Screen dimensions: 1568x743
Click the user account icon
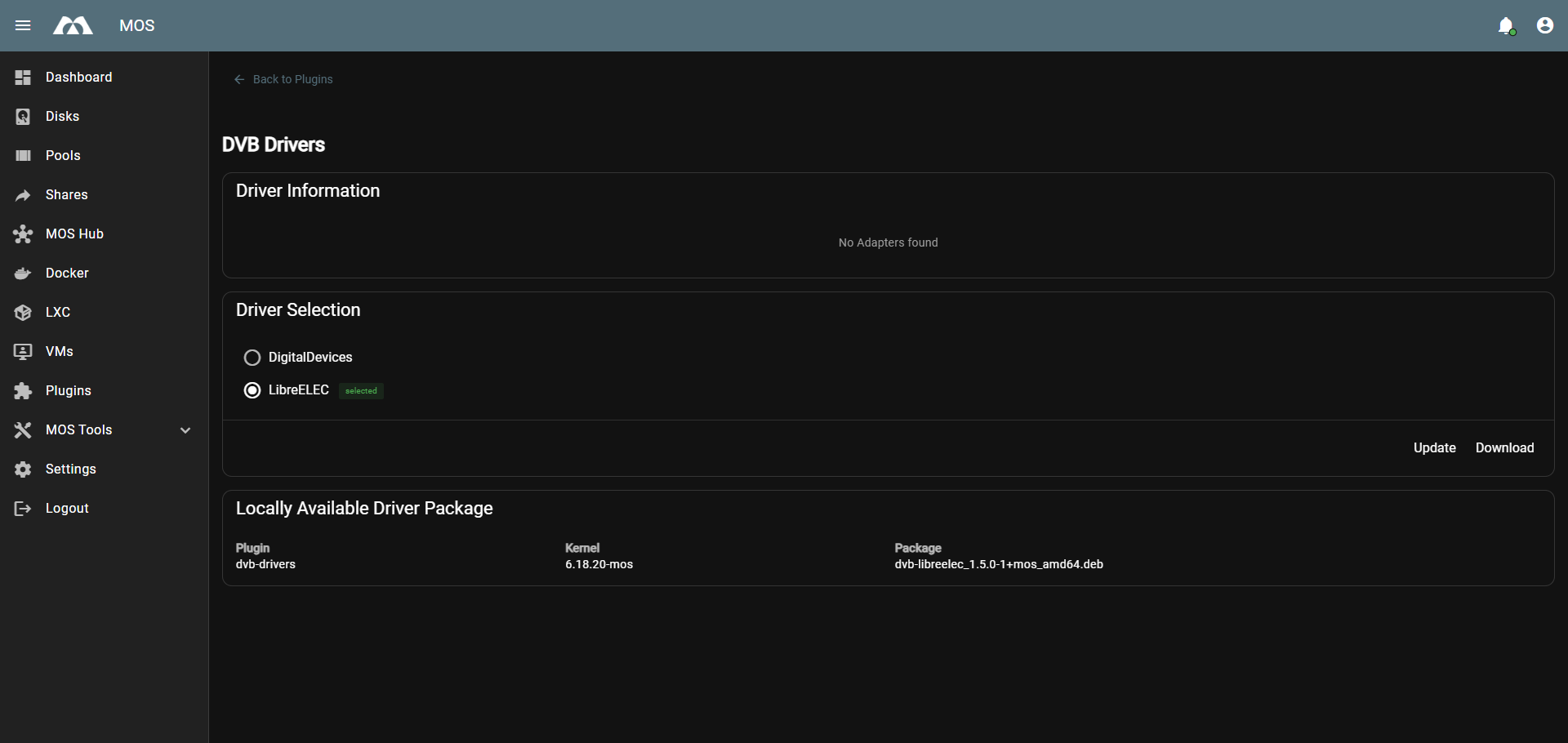click(1545, 25)
